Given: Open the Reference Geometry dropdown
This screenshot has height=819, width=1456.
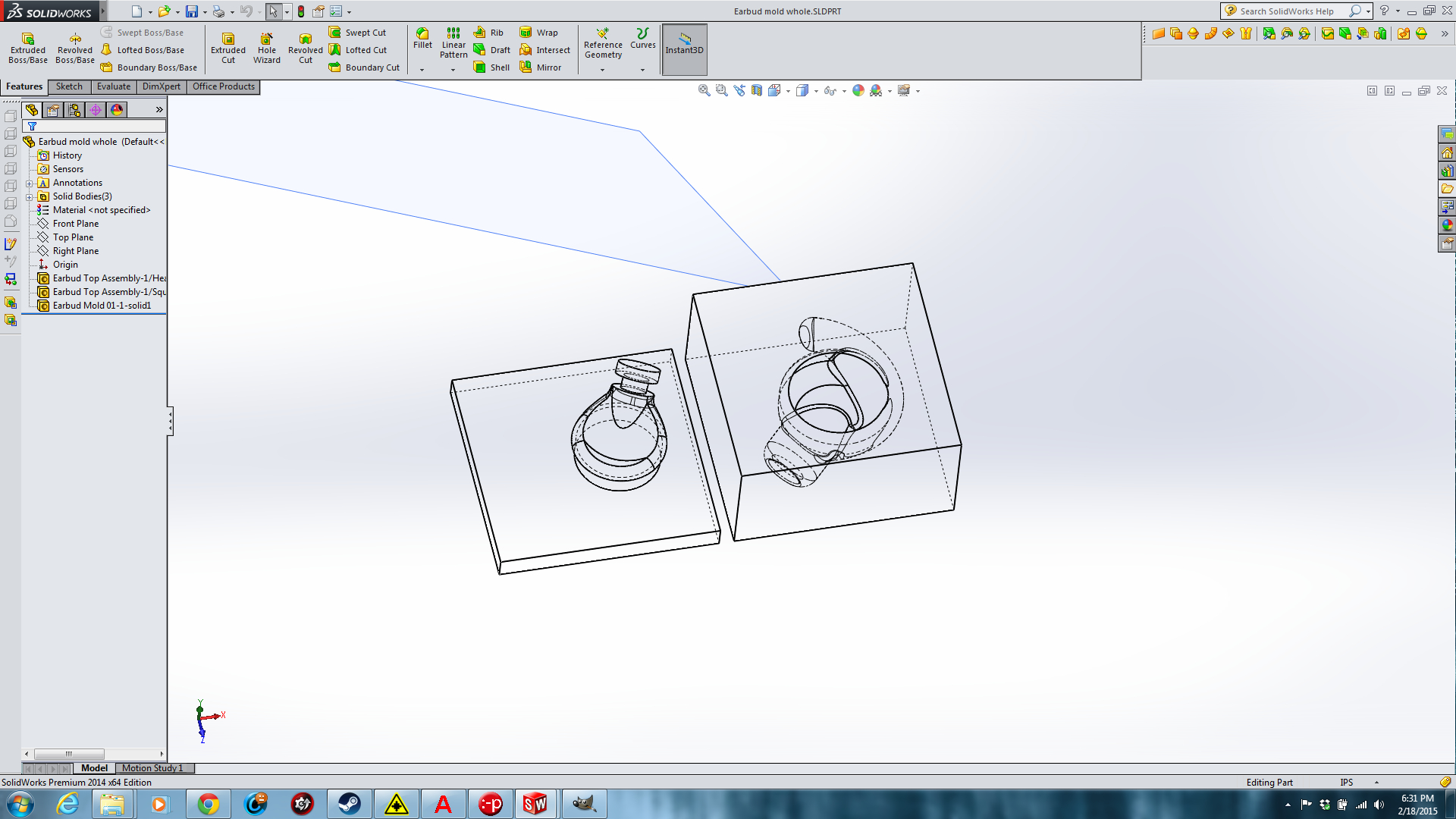Looking at the screenshot, I should click(603, 70).
